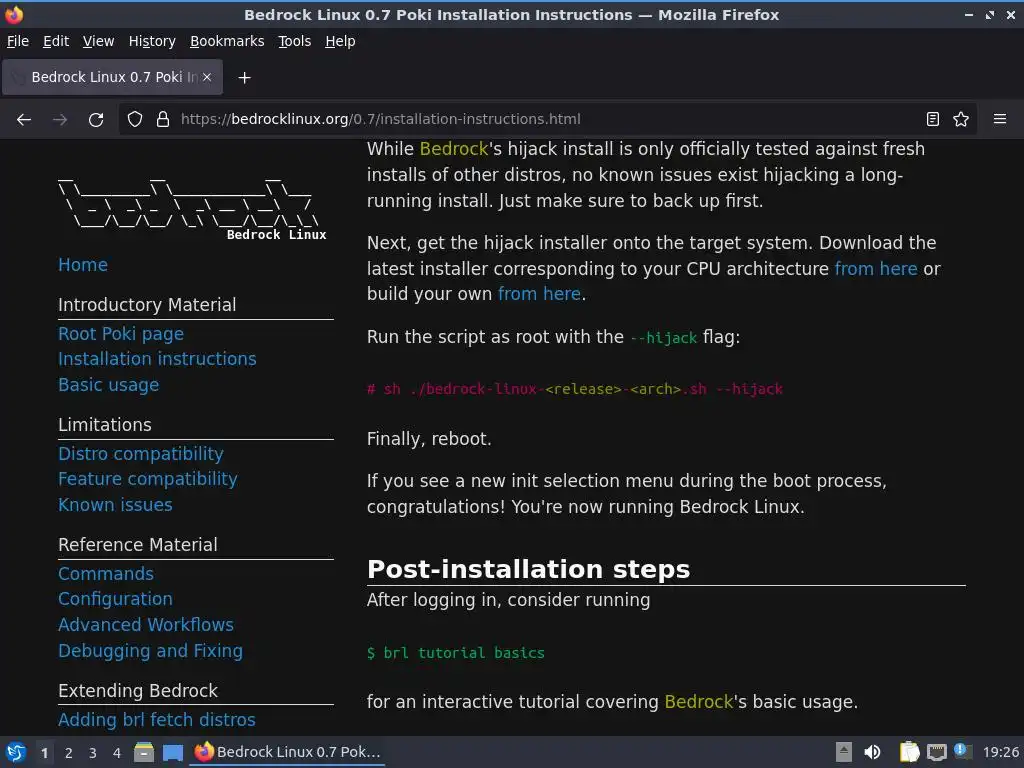Viewport: 1024px width, 768px height.
Task: Open the Tools menu
Action: tap(295, 41)
